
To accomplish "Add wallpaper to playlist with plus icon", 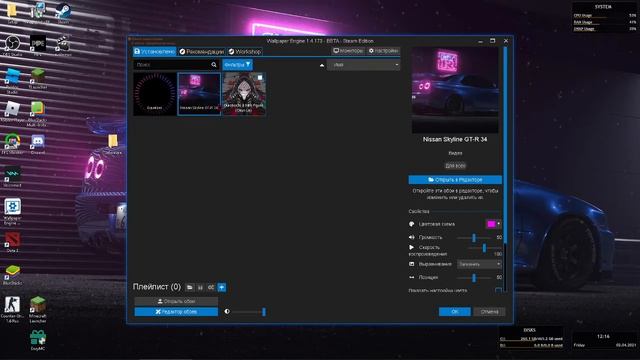I will (x=222, y=287).
